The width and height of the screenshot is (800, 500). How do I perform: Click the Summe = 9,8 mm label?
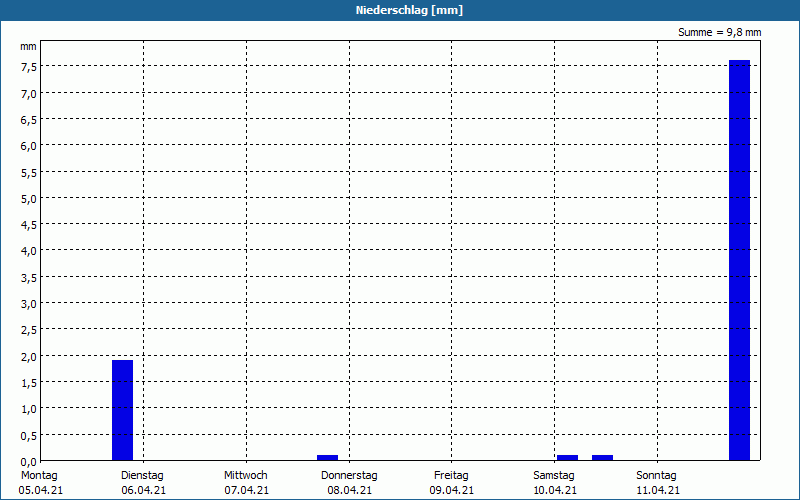[719, 32]
